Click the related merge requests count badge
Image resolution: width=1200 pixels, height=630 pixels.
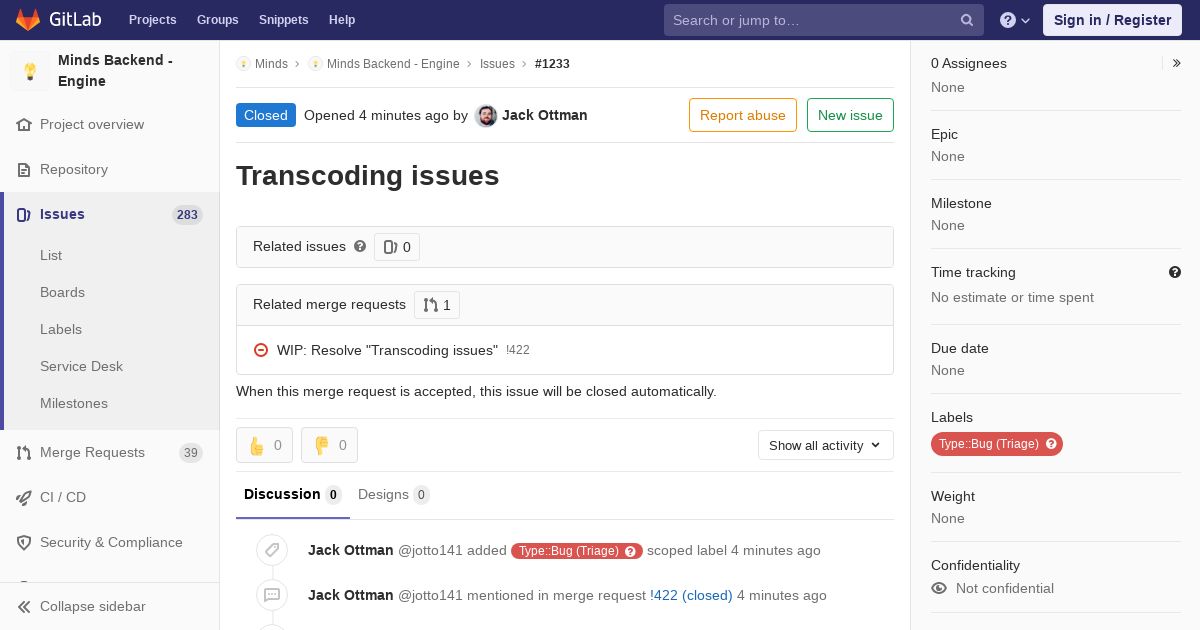[x=437, y=305]
